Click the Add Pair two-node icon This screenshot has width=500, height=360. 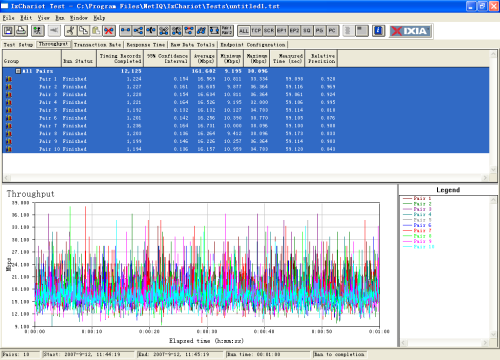coord(125,31)
